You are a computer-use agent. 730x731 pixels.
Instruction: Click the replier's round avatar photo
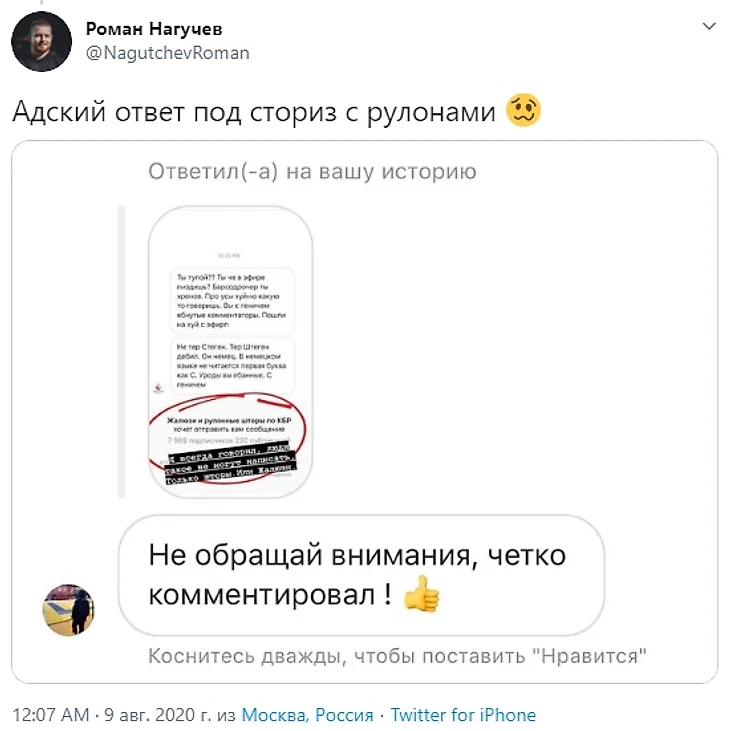[69, 610]
